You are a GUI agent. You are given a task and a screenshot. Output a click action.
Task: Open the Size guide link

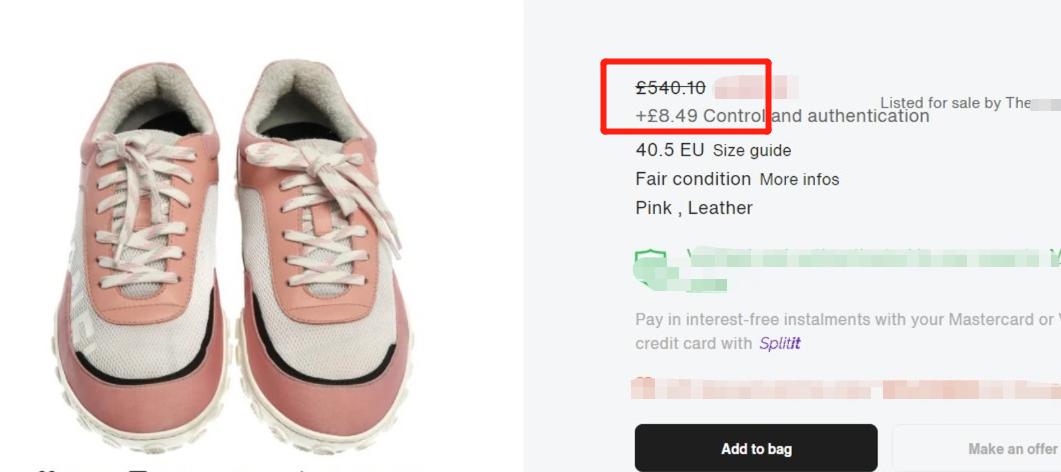click(751, 151)
